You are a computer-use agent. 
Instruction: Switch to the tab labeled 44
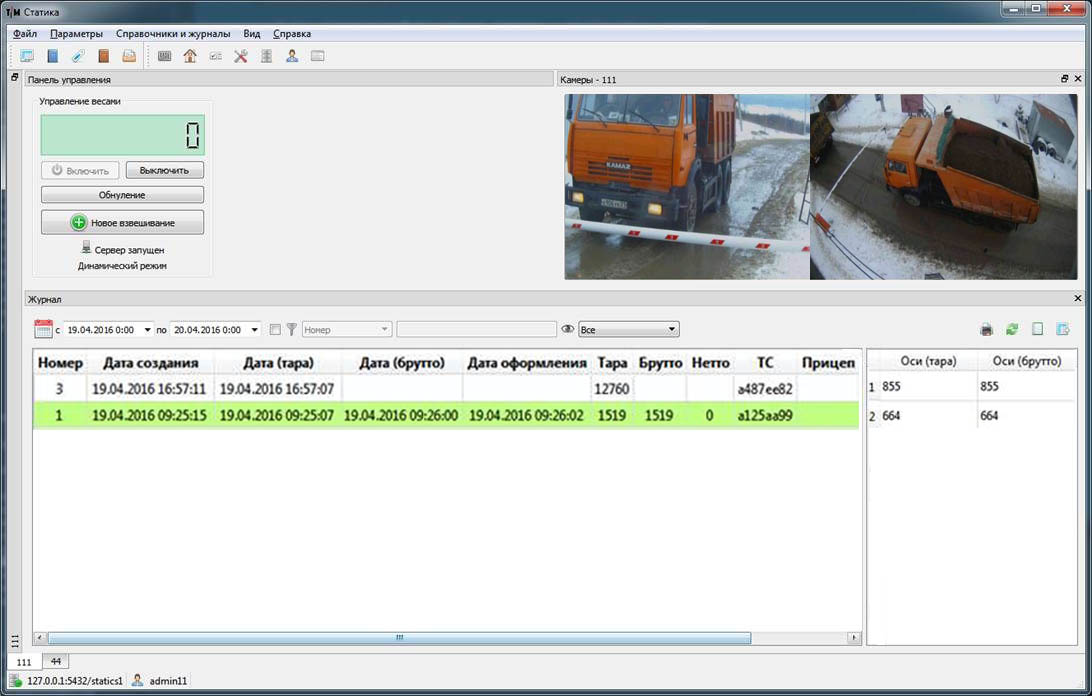(x=56, y=662)
